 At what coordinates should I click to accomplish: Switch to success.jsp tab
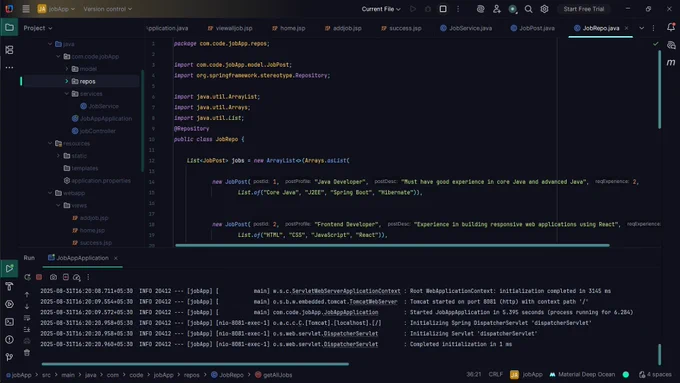[x=401, y=28]
